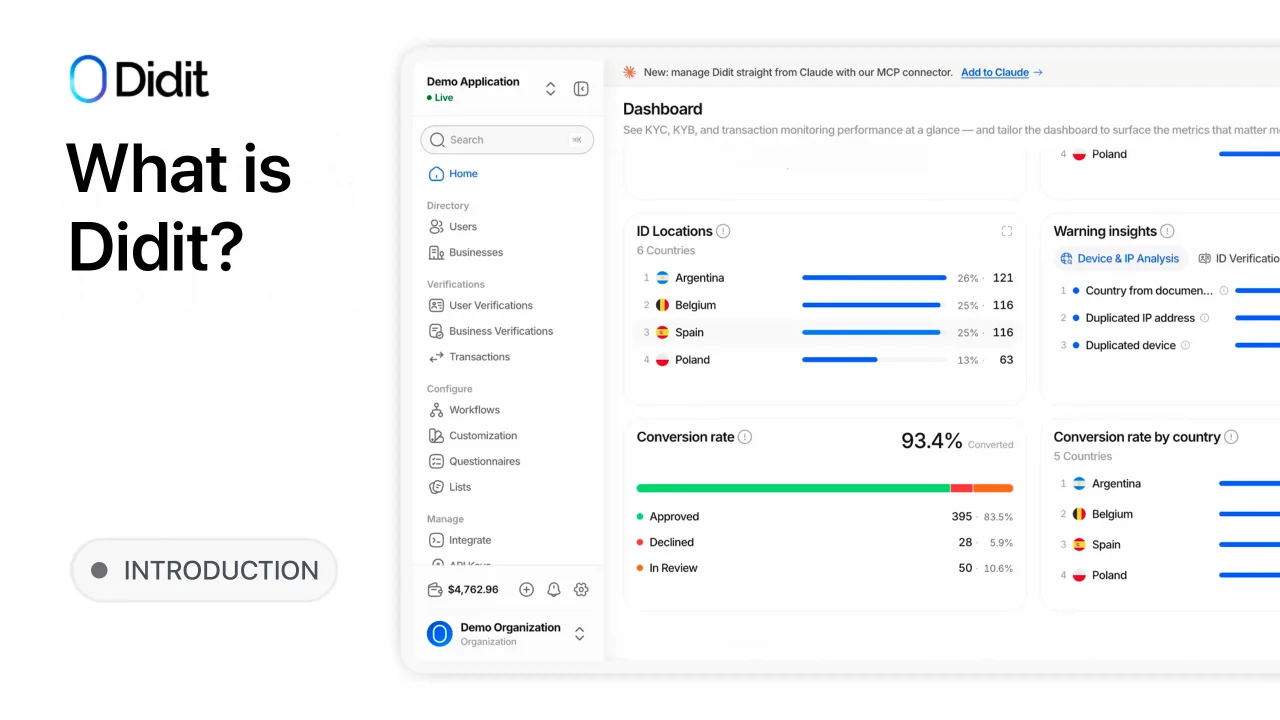Screen dimensions: 1280x720
Task: Select Argentina row in ID Locations
Action: click(x=825, y=278)
